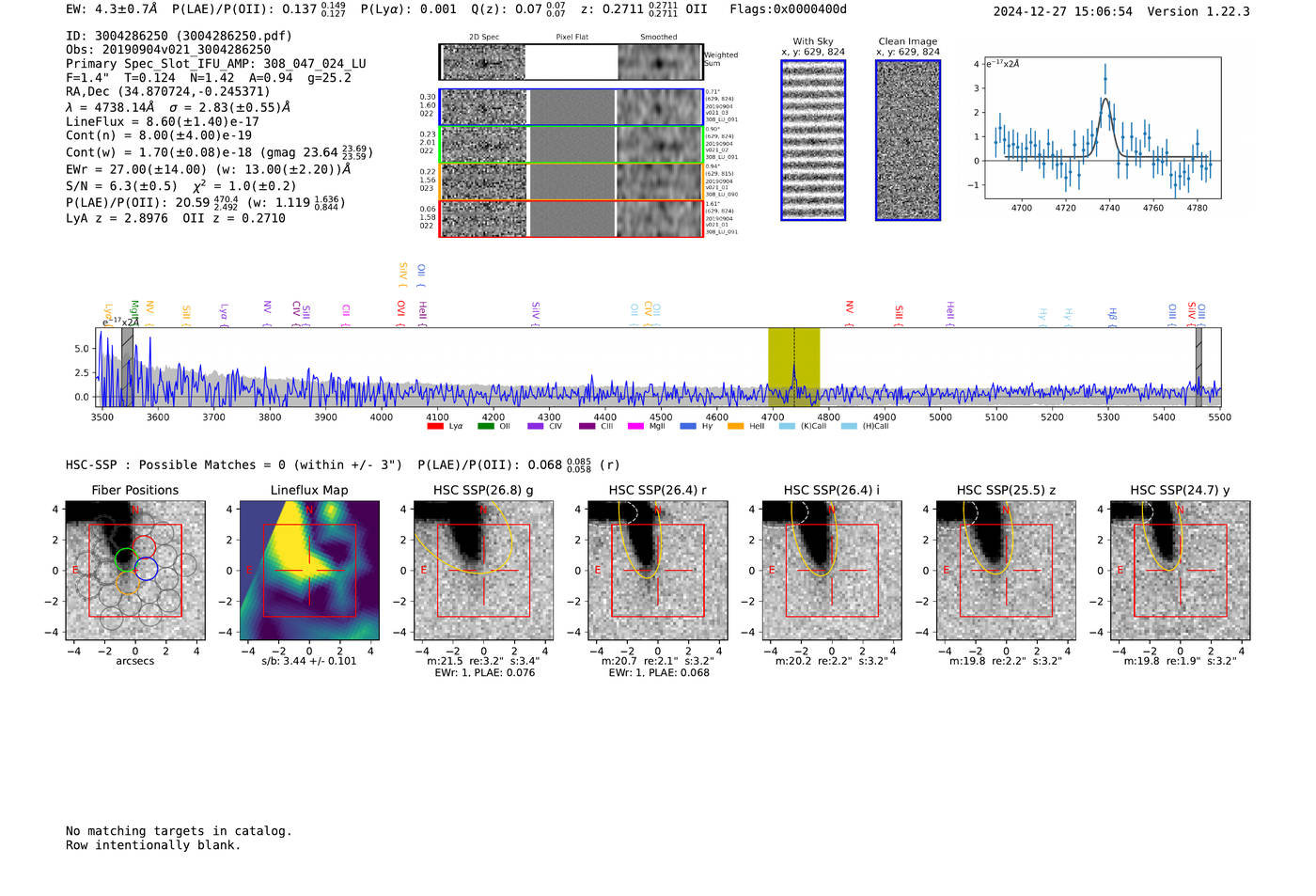The image size is (1316, 896).
Task: Select the HSC SSP r-band cutout
Action: tap(658, 571)
